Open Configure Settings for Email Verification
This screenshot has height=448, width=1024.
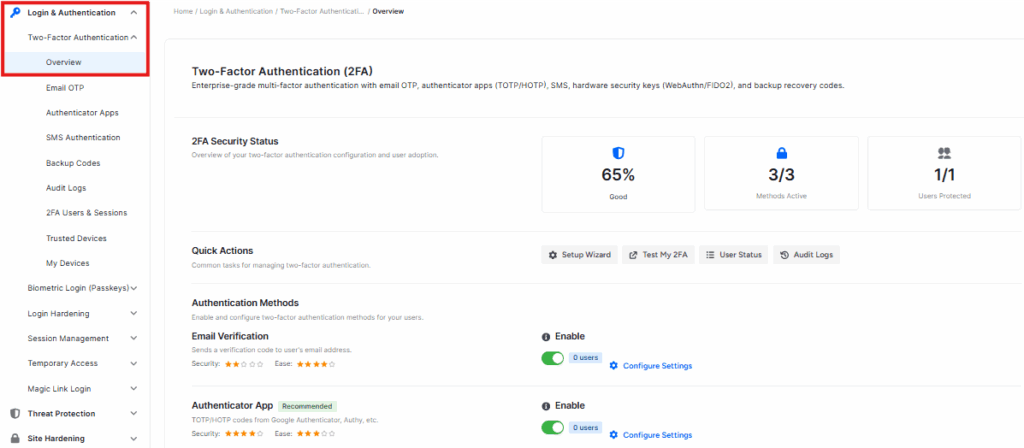tap(657, 366)
